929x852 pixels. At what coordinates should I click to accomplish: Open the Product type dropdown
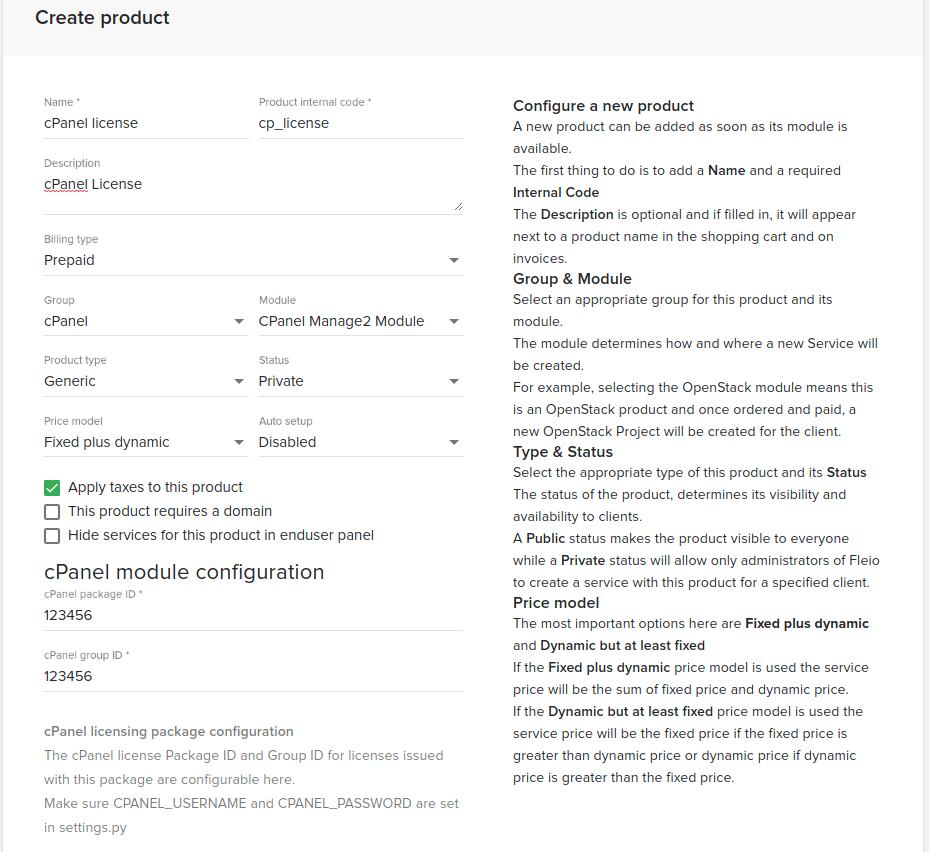140,381
